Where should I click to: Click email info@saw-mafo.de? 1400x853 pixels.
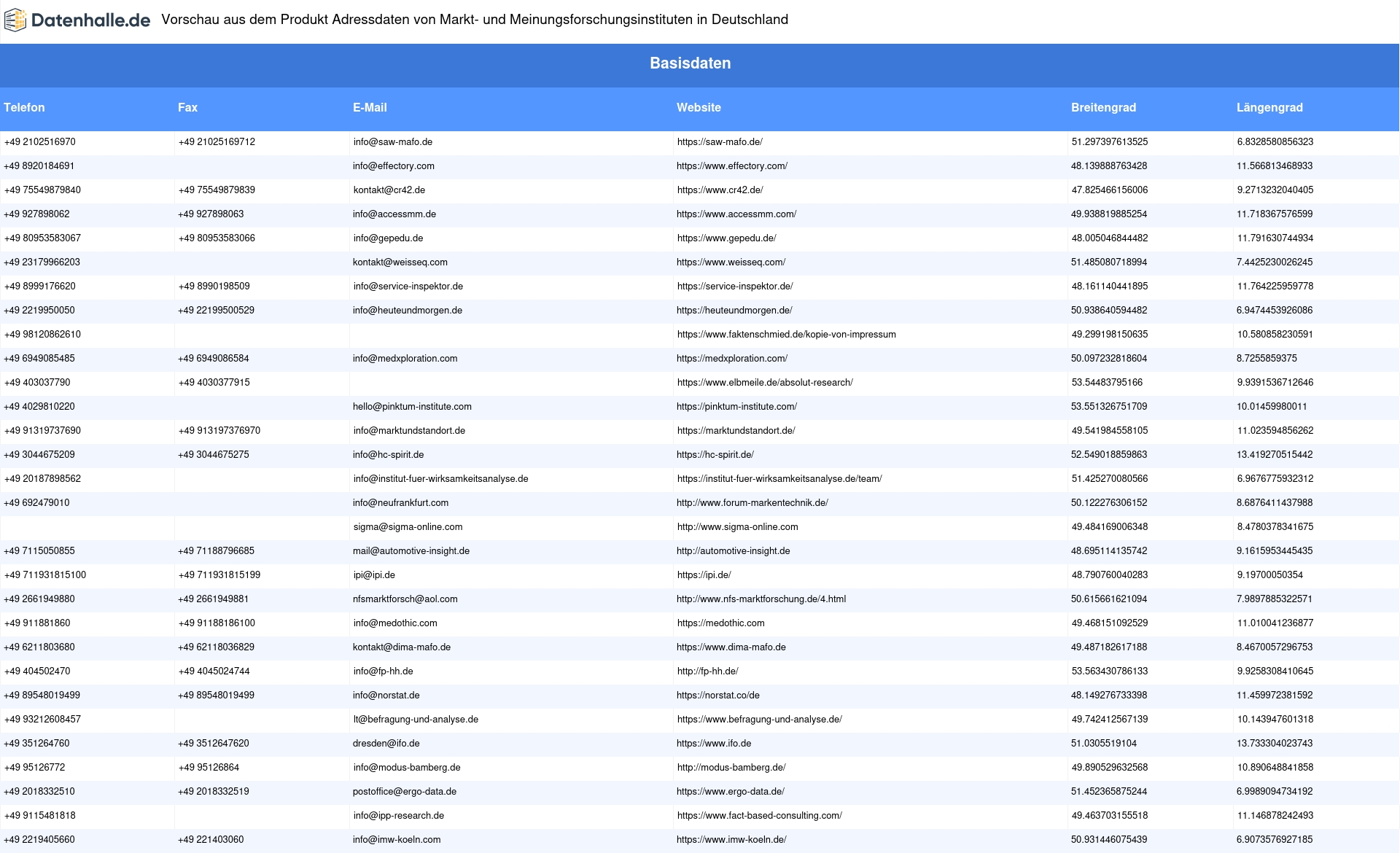point(393,142)
